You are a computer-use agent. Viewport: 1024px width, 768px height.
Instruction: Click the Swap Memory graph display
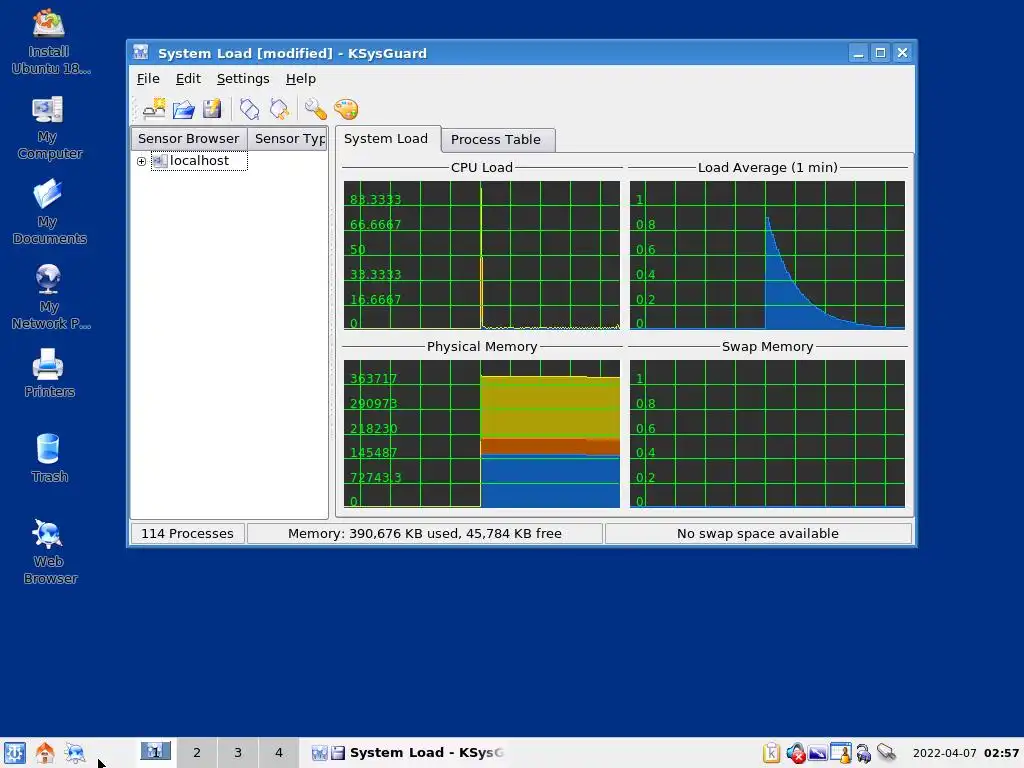[x=767, y=434]
